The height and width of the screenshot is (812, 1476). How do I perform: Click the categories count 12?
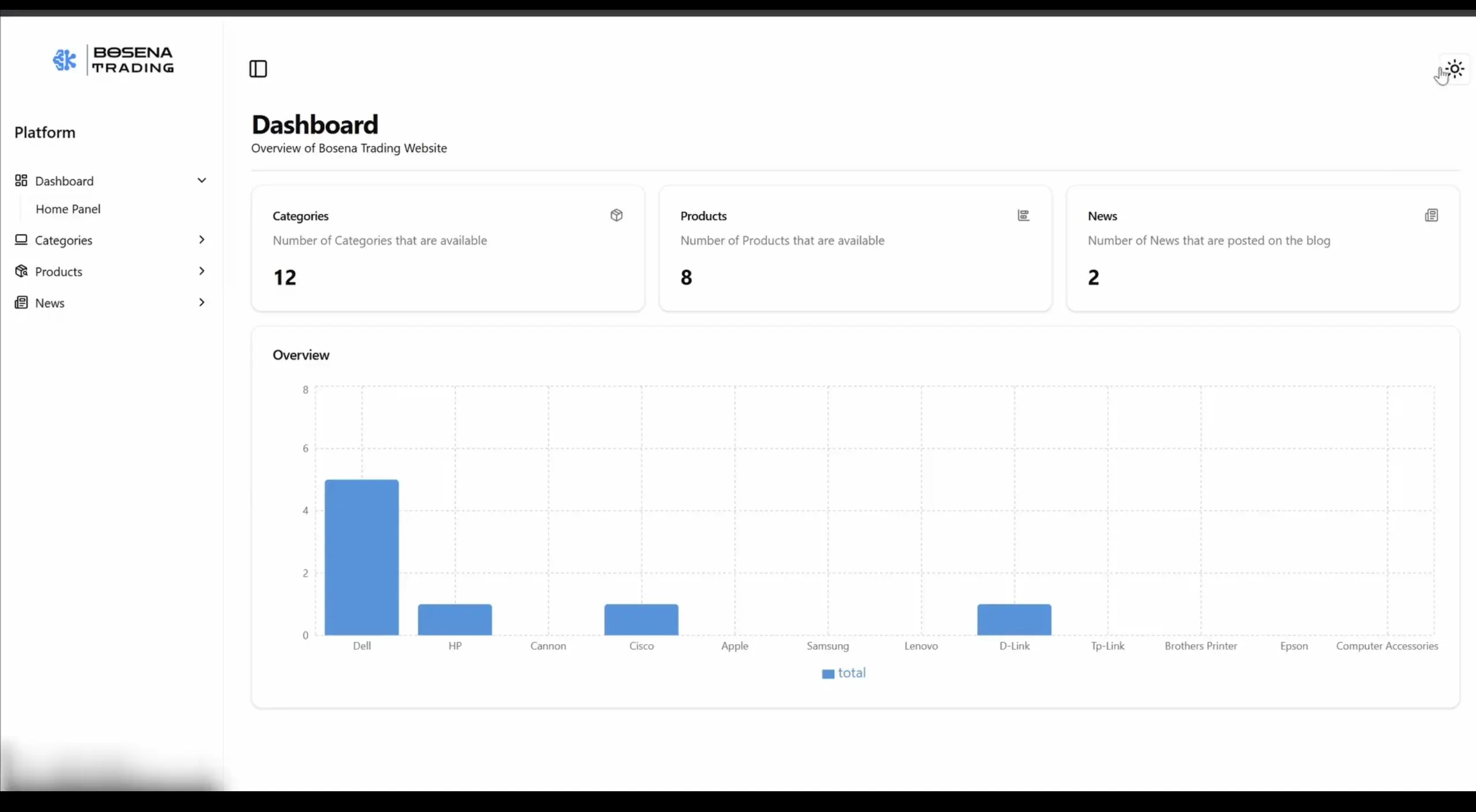coord(285,277)
